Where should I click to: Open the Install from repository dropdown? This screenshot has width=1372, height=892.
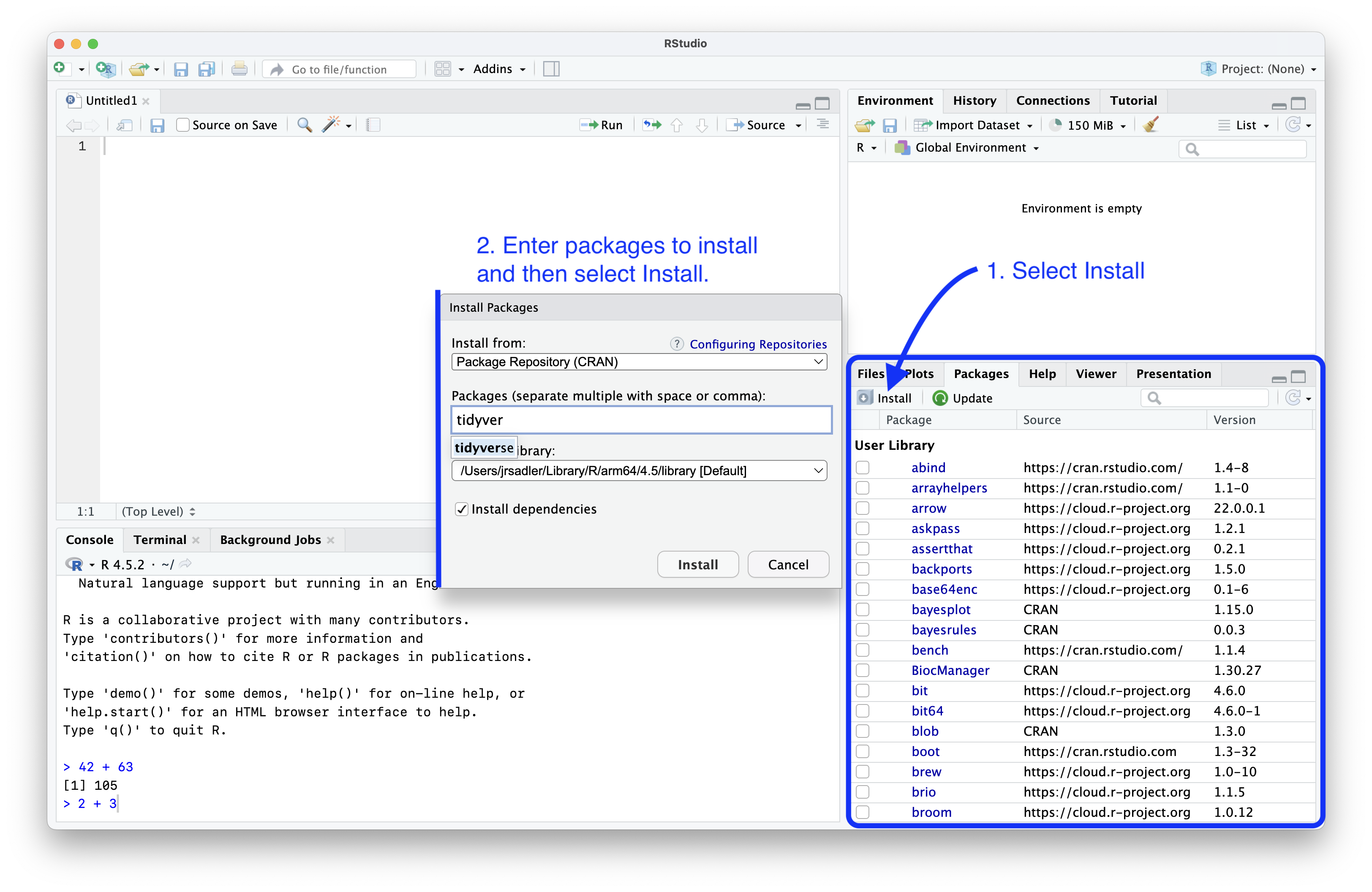click(x=639, y=362)
